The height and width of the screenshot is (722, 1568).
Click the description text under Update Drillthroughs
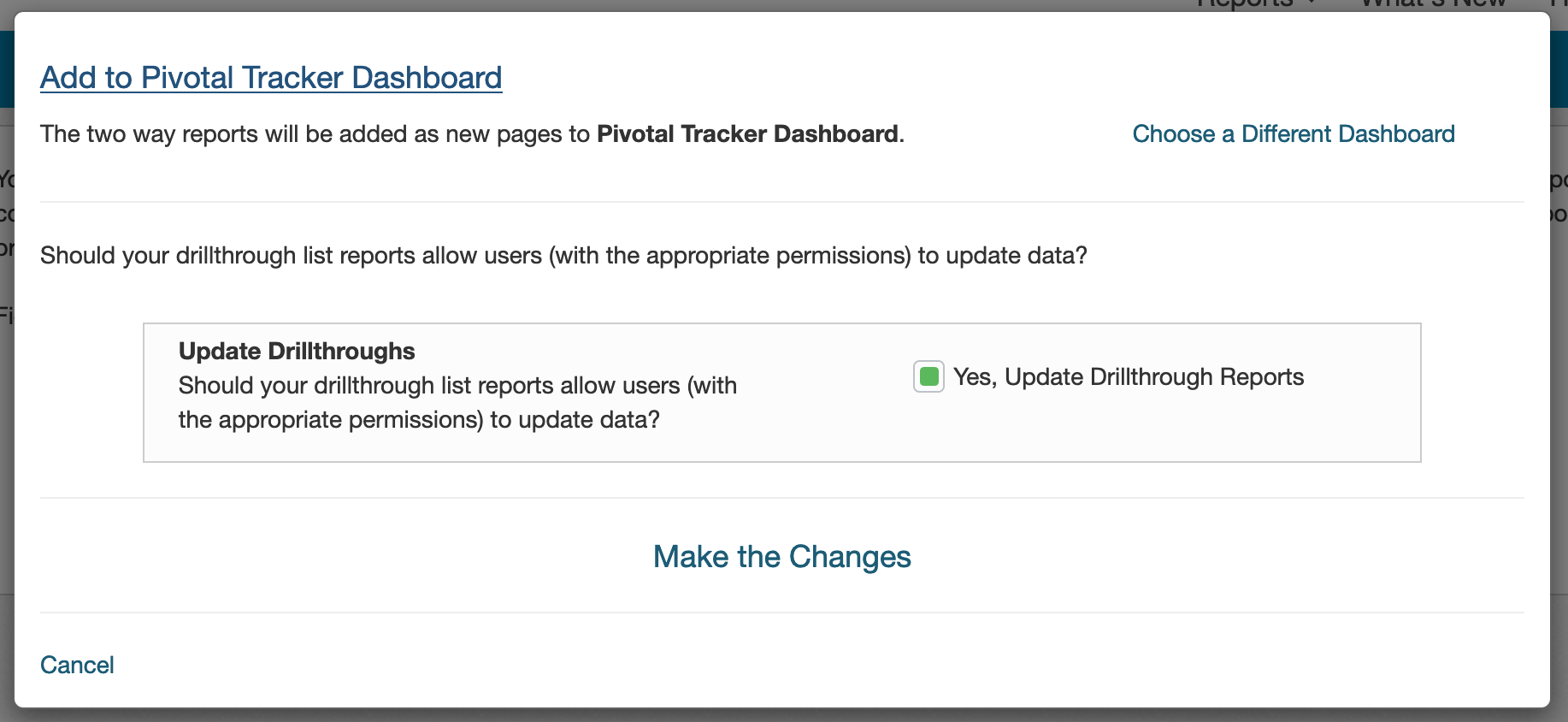click(x=457, y=403)
